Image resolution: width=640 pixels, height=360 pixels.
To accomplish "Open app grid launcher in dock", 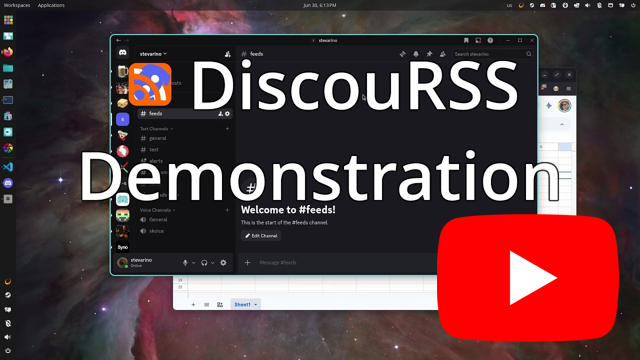I will coord(8,20).
